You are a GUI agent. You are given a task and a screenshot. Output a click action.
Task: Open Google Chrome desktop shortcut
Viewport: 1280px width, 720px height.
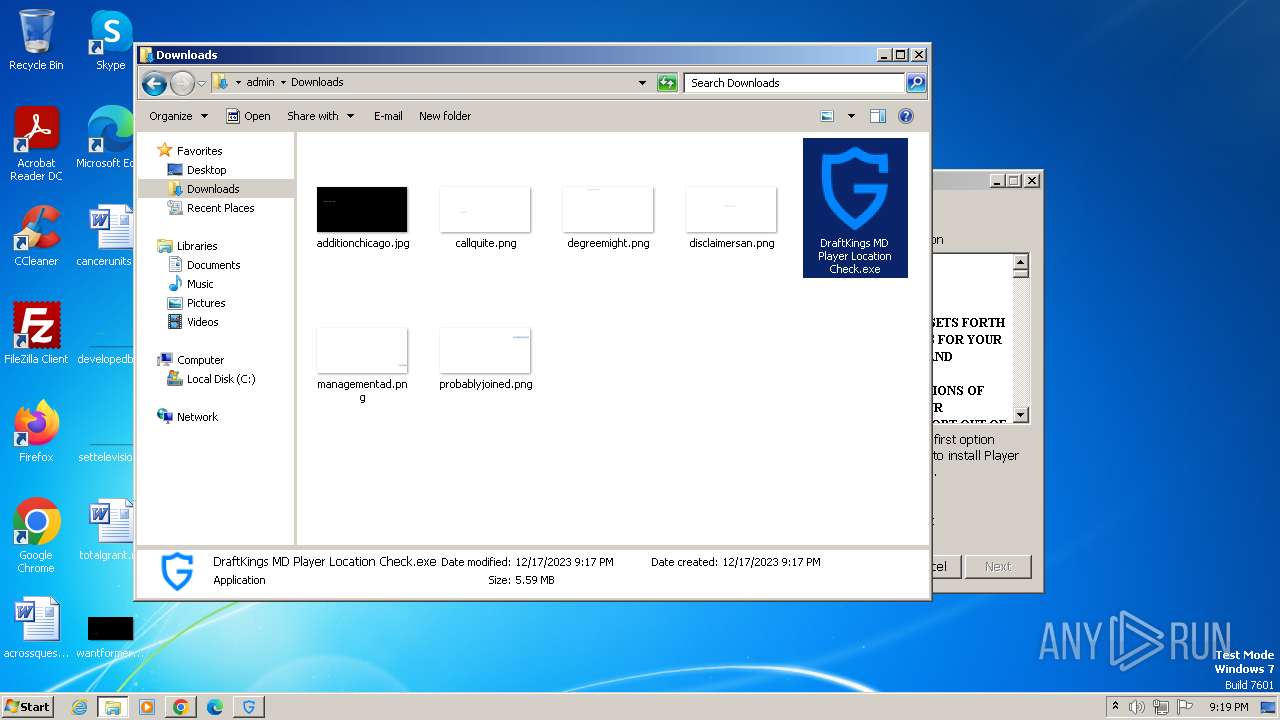(x=36, y=536)
